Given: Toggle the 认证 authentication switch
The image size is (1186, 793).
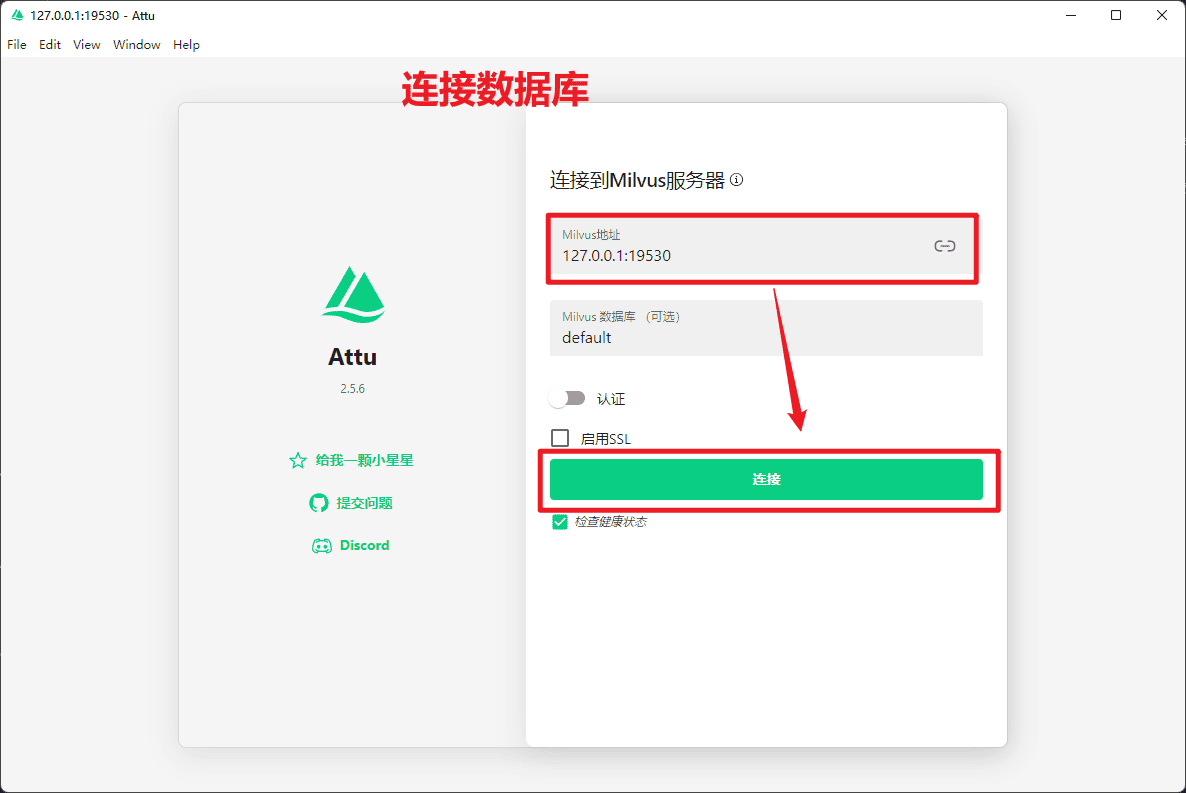Looking at the screenshot, I should (567, 398).
